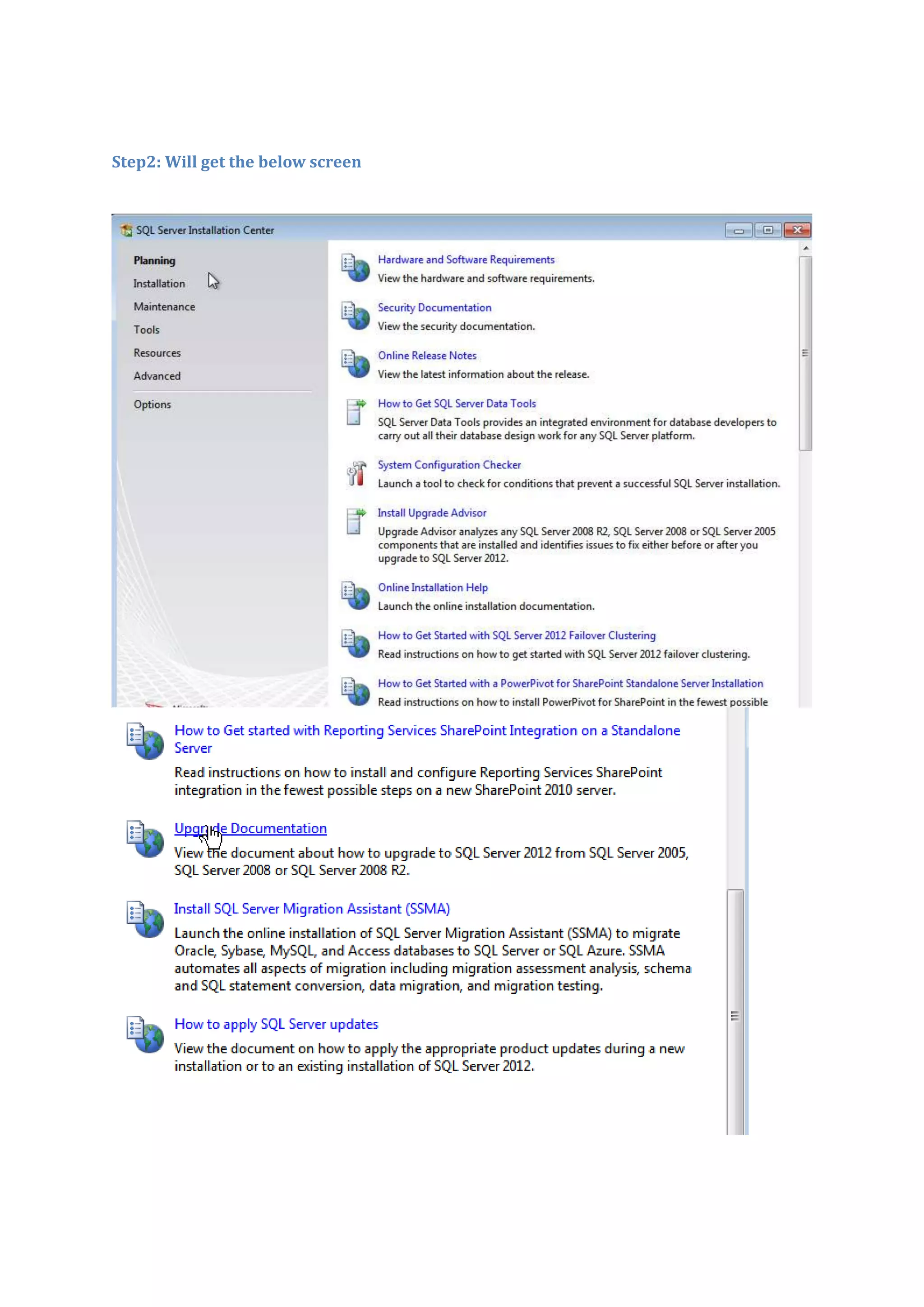
Task: Click the icon beside How to apply SQL Server updates
Action: click(144, 1034)
